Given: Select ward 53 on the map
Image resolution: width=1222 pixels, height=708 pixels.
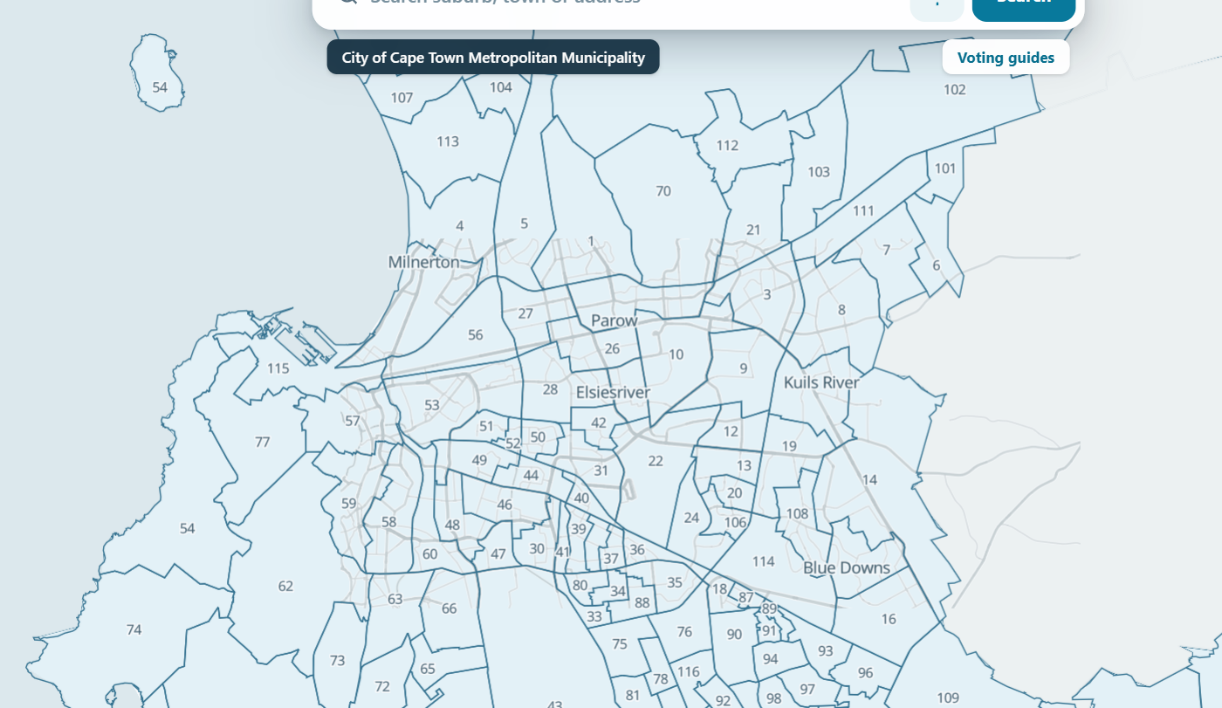Looking at the screenshot, I should click(431, 406).
